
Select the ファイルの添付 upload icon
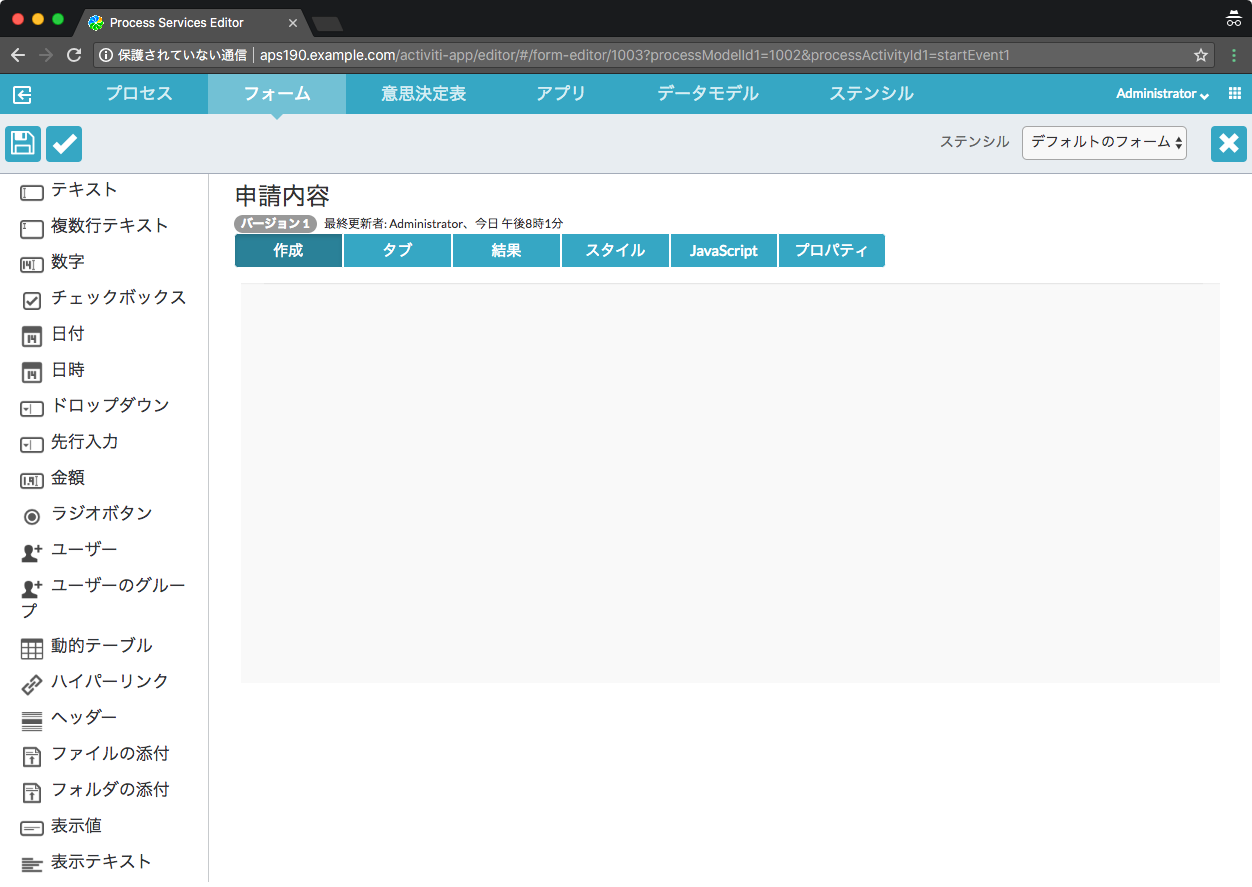32,757
